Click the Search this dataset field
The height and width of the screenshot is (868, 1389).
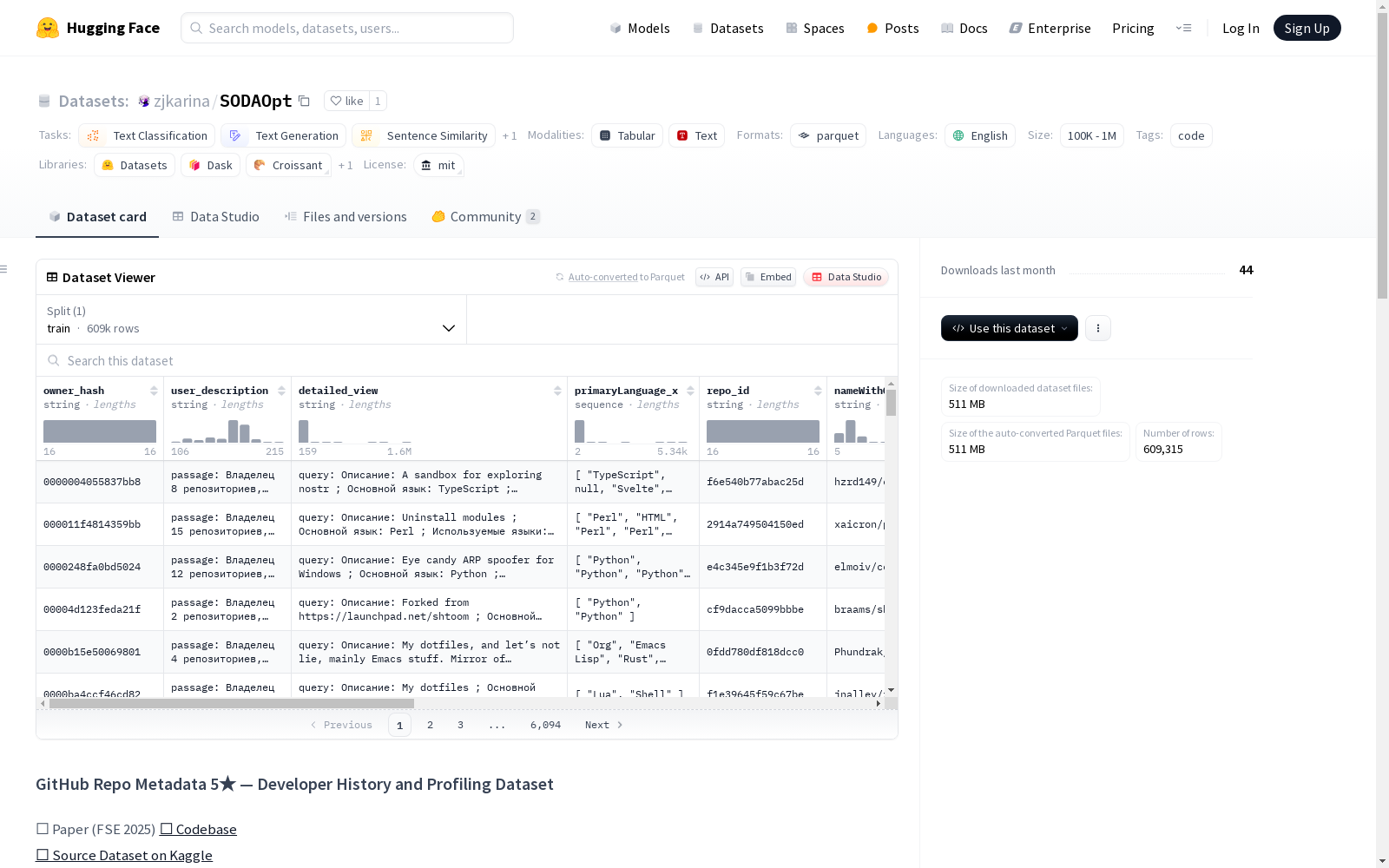tap(467, 360)
